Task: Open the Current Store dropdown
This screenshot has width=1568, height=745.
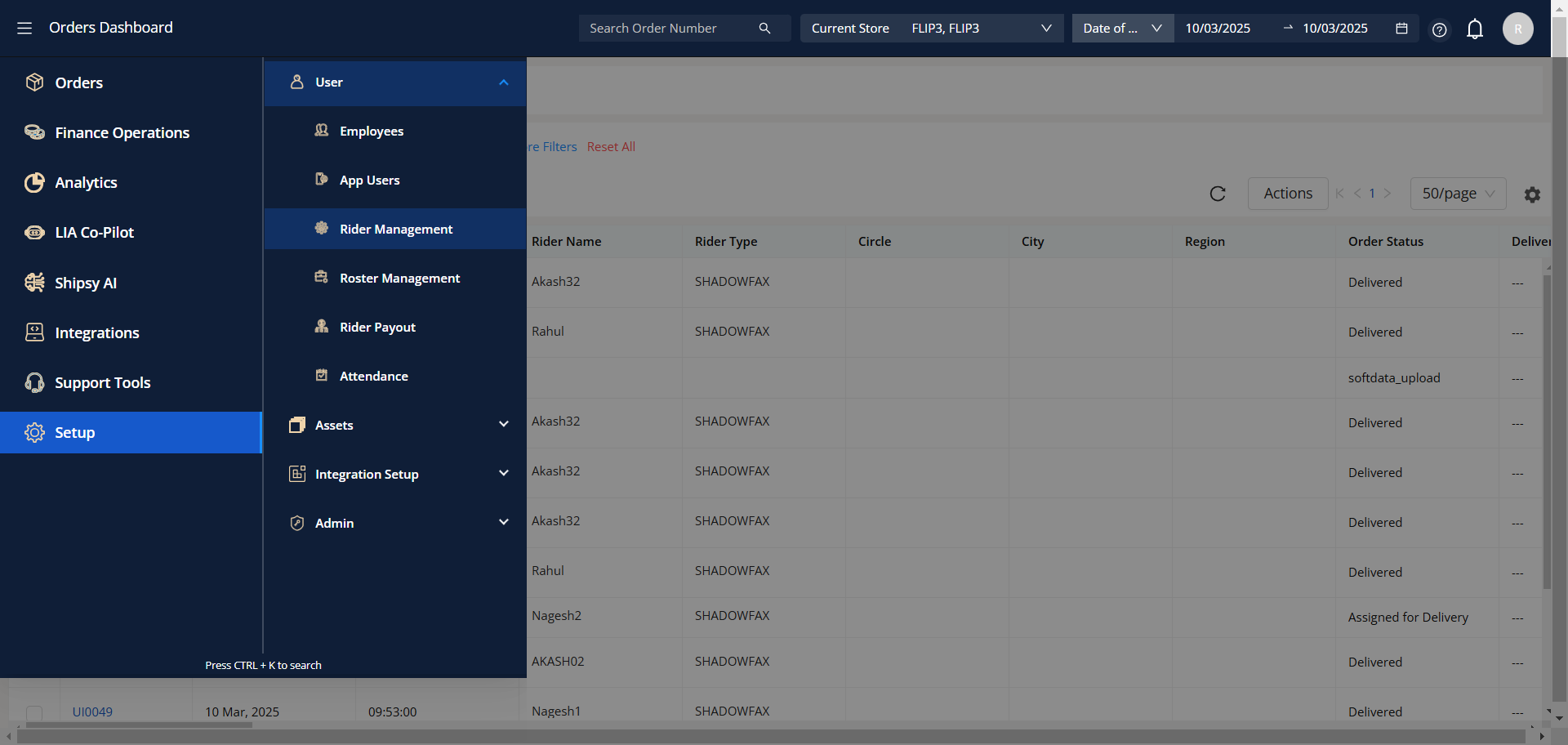Action: coord(932,28)
